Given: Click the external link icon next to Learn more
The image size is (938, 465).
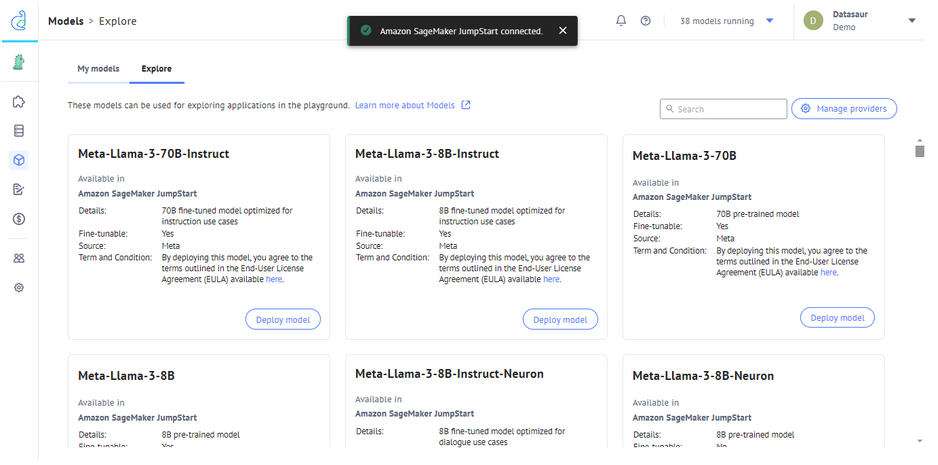Looking at the screenshot, I should (466, 105).
